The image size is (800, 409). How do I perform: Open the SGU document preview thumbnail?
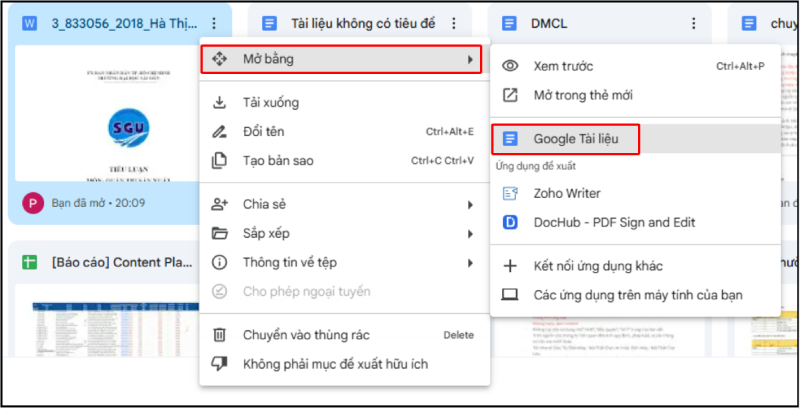107,113
